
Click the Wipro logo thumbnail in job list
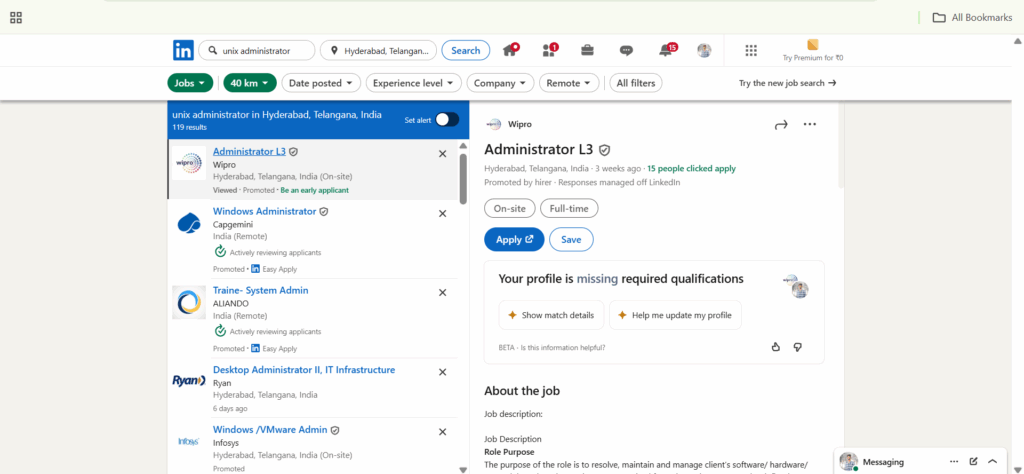pyautogui.click(x=189, y=163)
